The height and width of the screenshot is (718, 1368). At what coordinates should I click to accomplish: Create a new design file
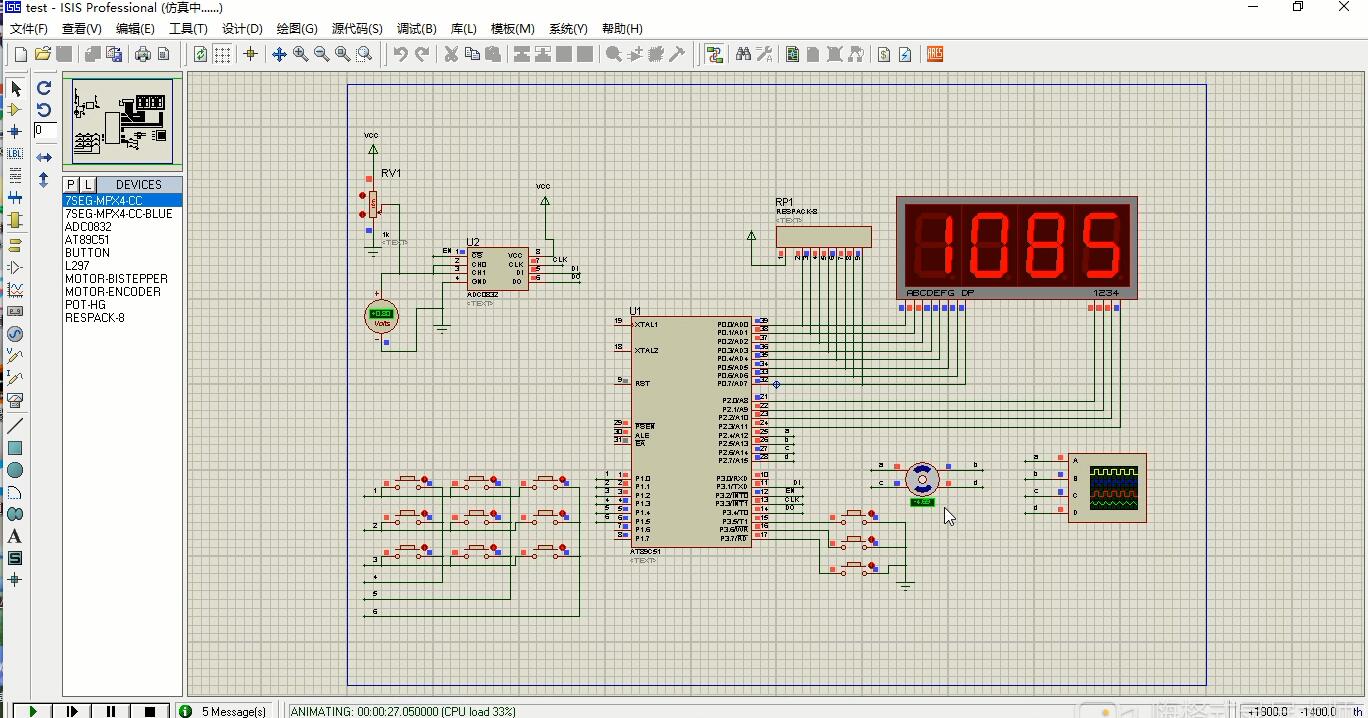click(x=21, y=54)
